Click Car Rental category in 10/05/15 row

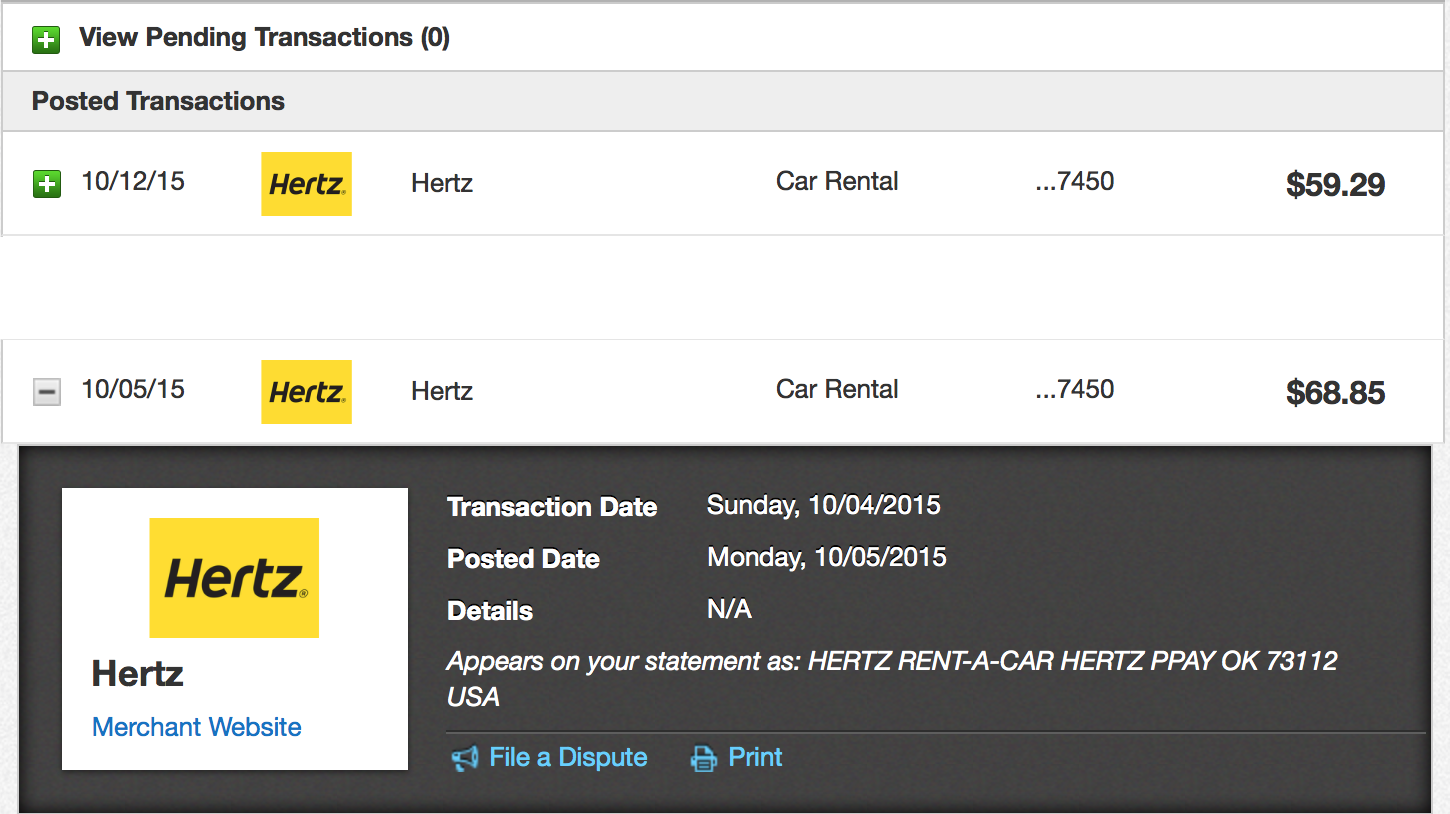(837, 389)
